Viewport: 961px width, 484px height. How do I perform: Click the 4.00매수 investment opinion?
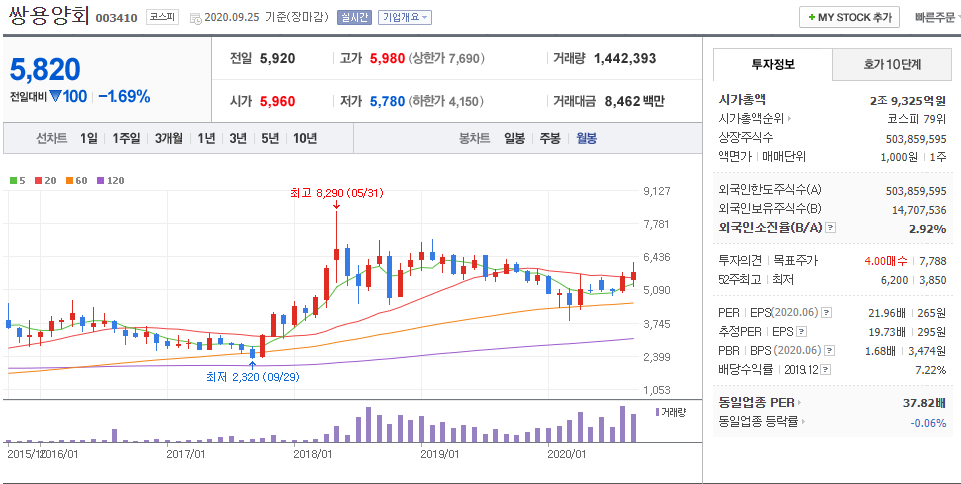(x=886, y=261)
